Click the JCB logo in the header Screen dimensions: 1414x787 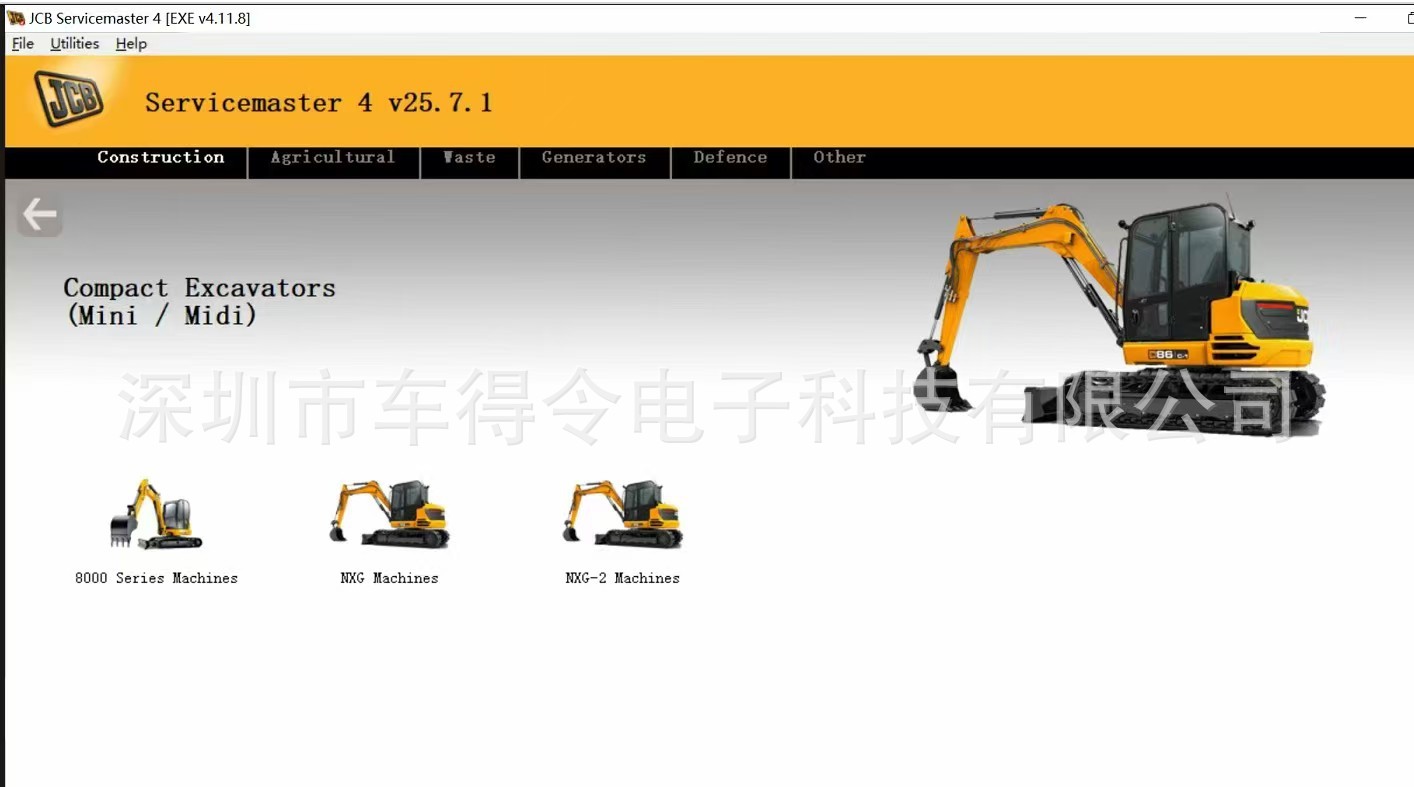[68, 98]
